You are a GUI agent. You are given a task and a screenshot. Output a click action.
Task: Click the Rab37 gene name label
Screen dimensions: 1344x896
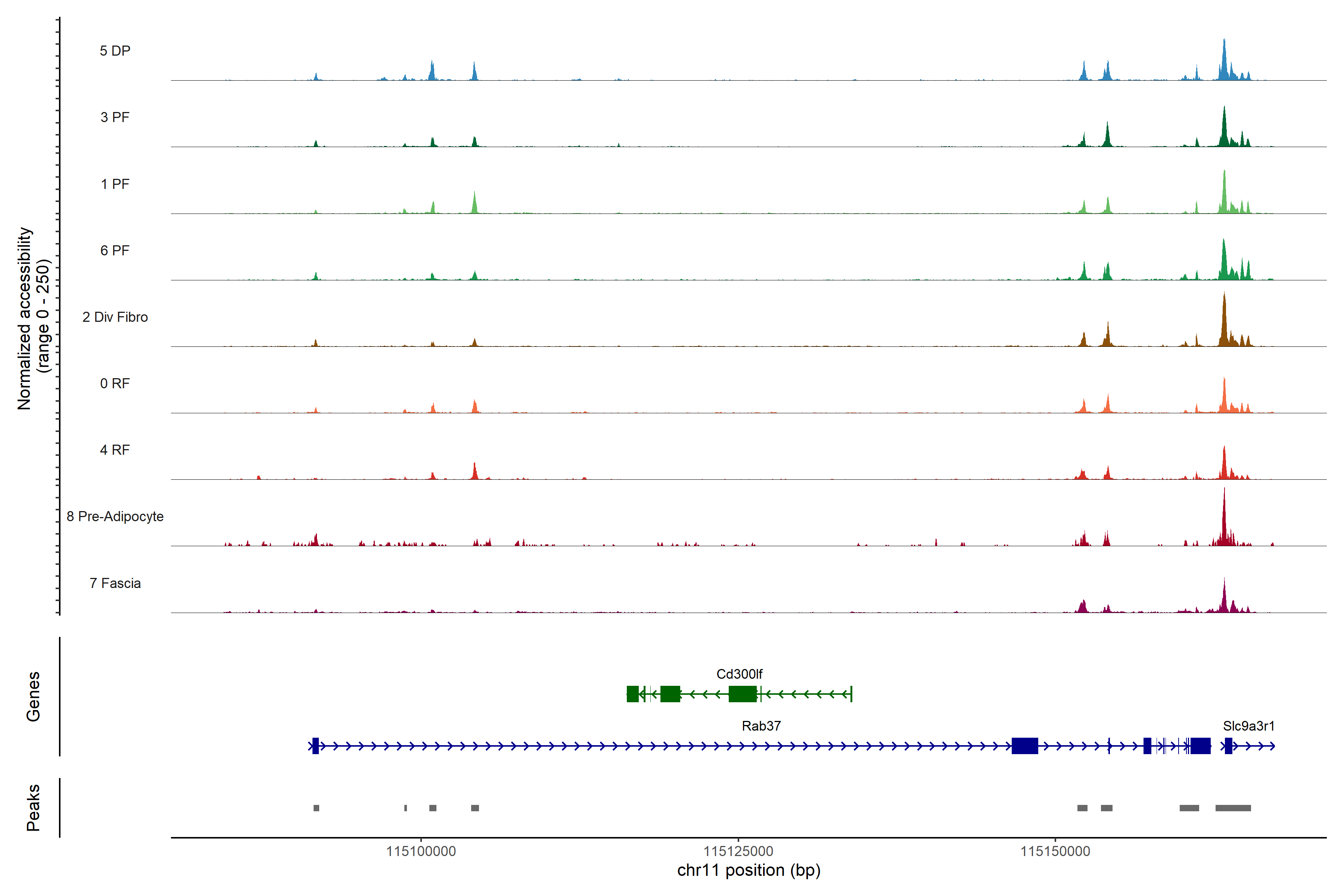761,726
